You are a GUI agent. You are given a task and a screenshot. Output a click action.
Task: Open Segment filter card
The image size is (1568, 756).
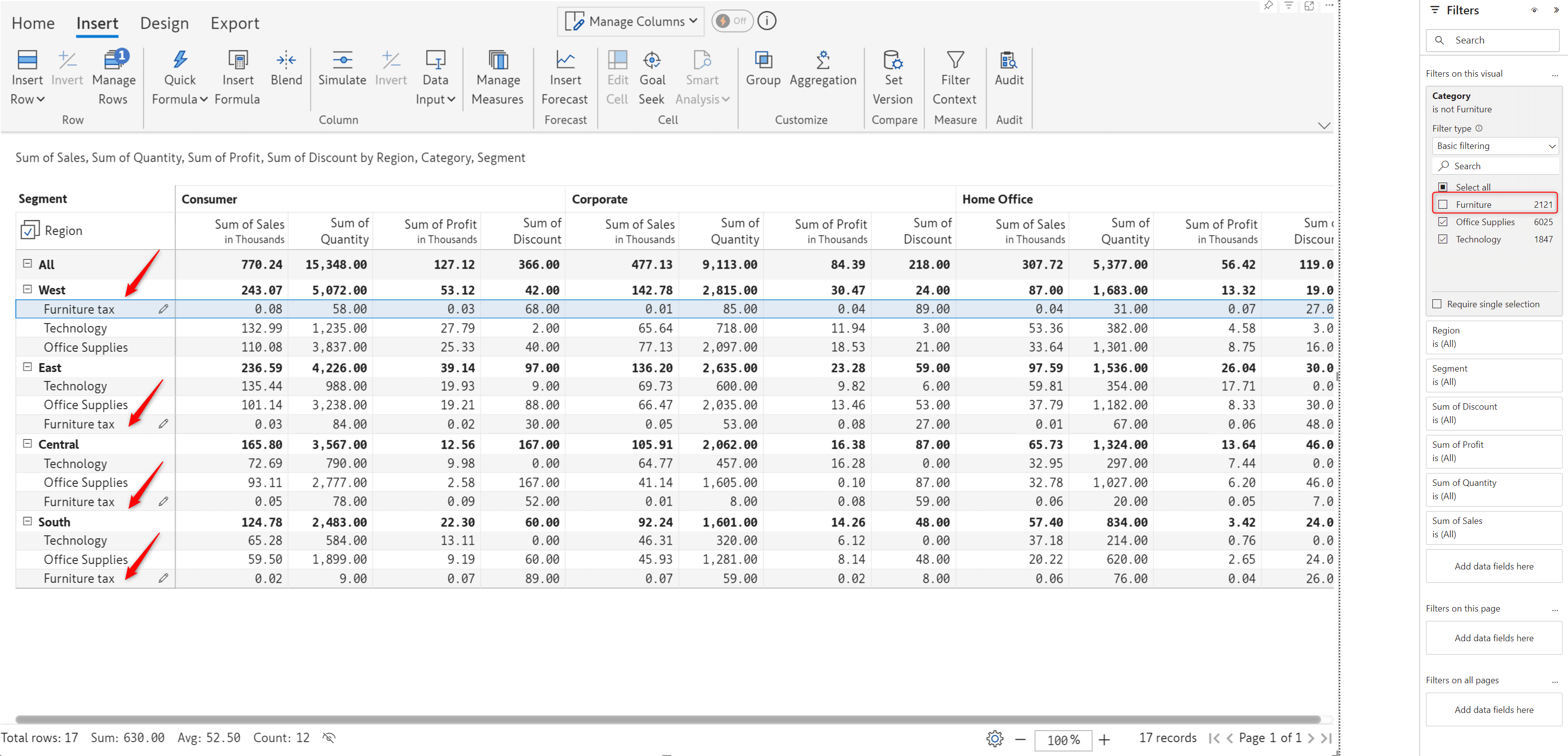point(1494,375)
